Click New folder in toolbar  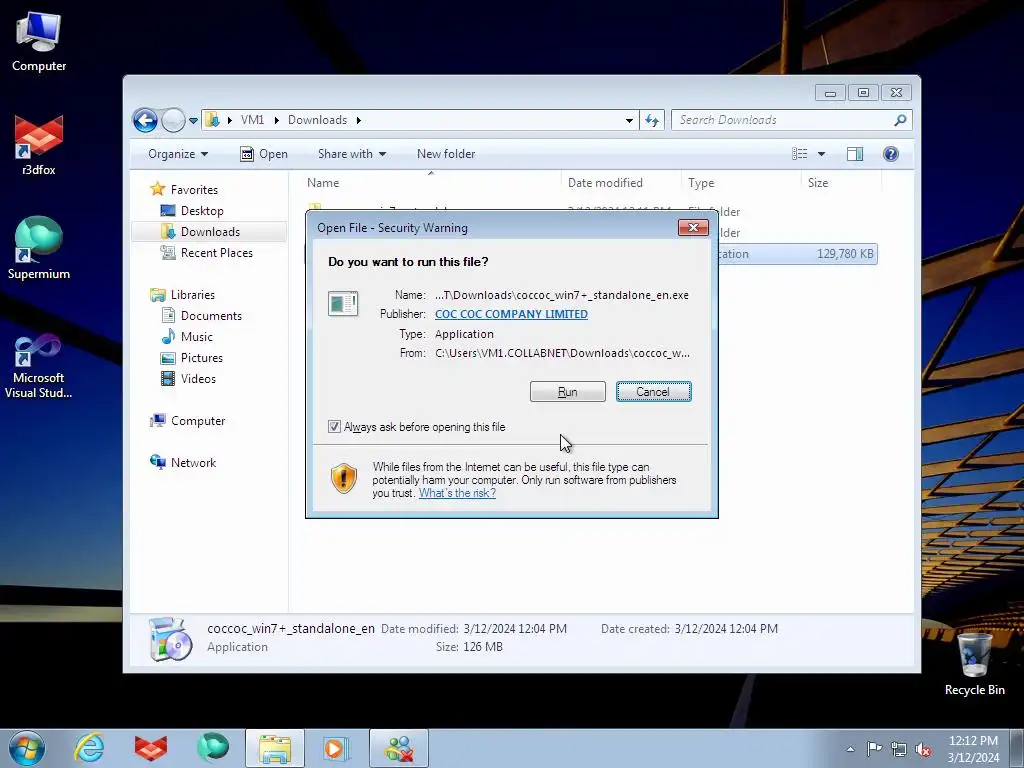click(x=446, y=154)
